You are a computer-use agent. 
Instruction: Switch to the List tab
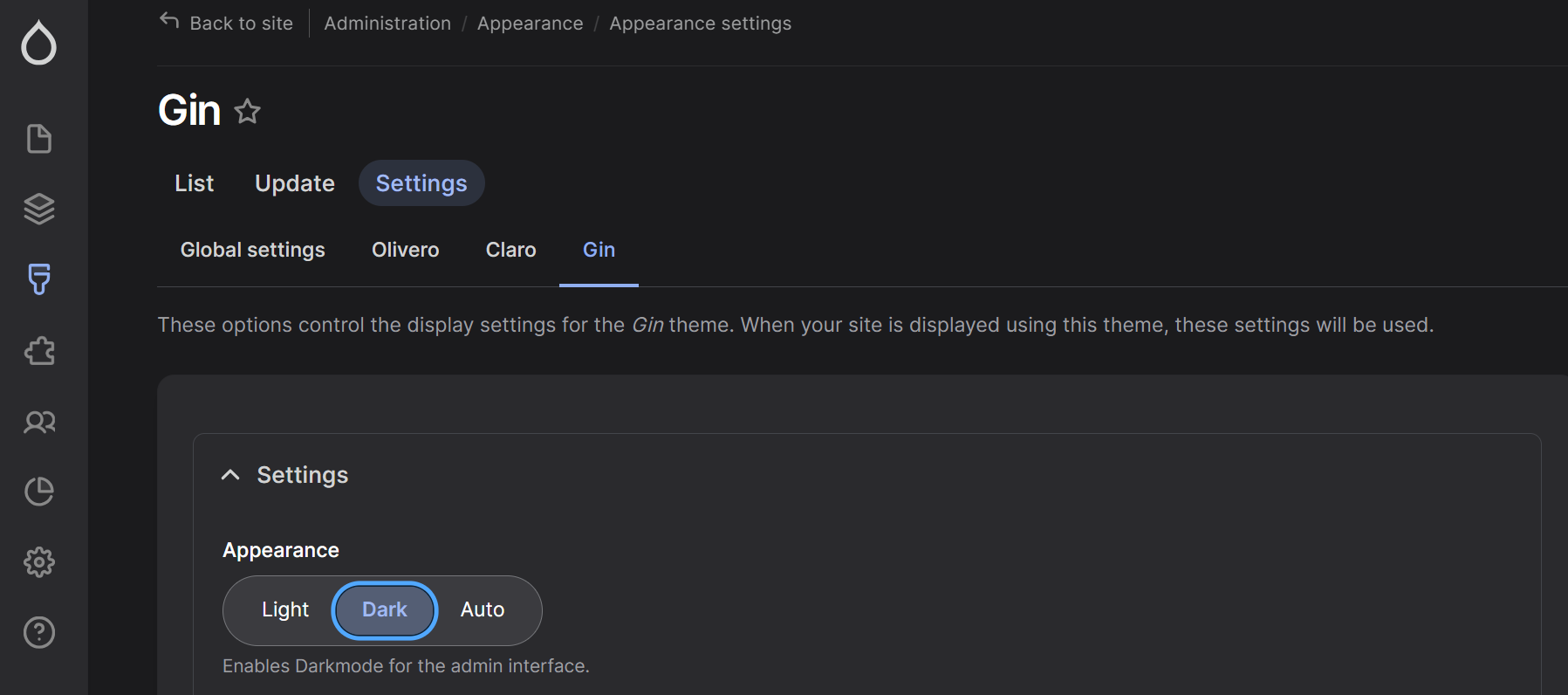click(x=194, y=183)
